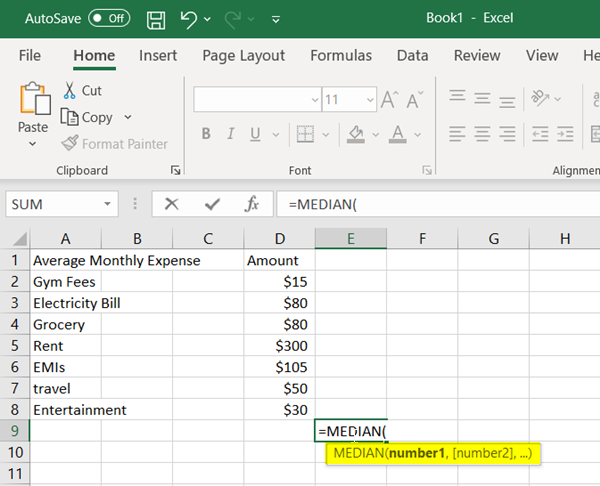Viewport: 600px width, 486px height.
Task: Toggle AutoSave switch
Action: point(109,19)
